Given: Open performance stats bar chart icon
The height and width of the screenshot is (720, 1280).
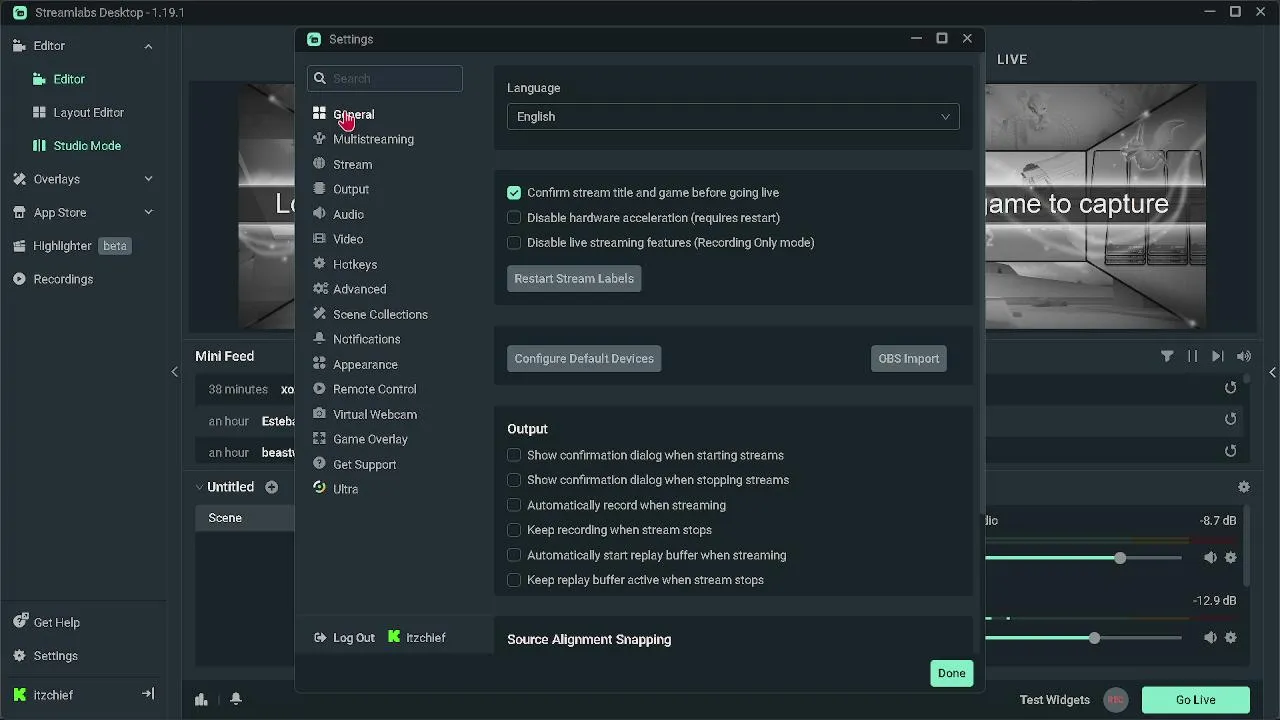Looking at the screenshot, I should click(x=201, y=699).
